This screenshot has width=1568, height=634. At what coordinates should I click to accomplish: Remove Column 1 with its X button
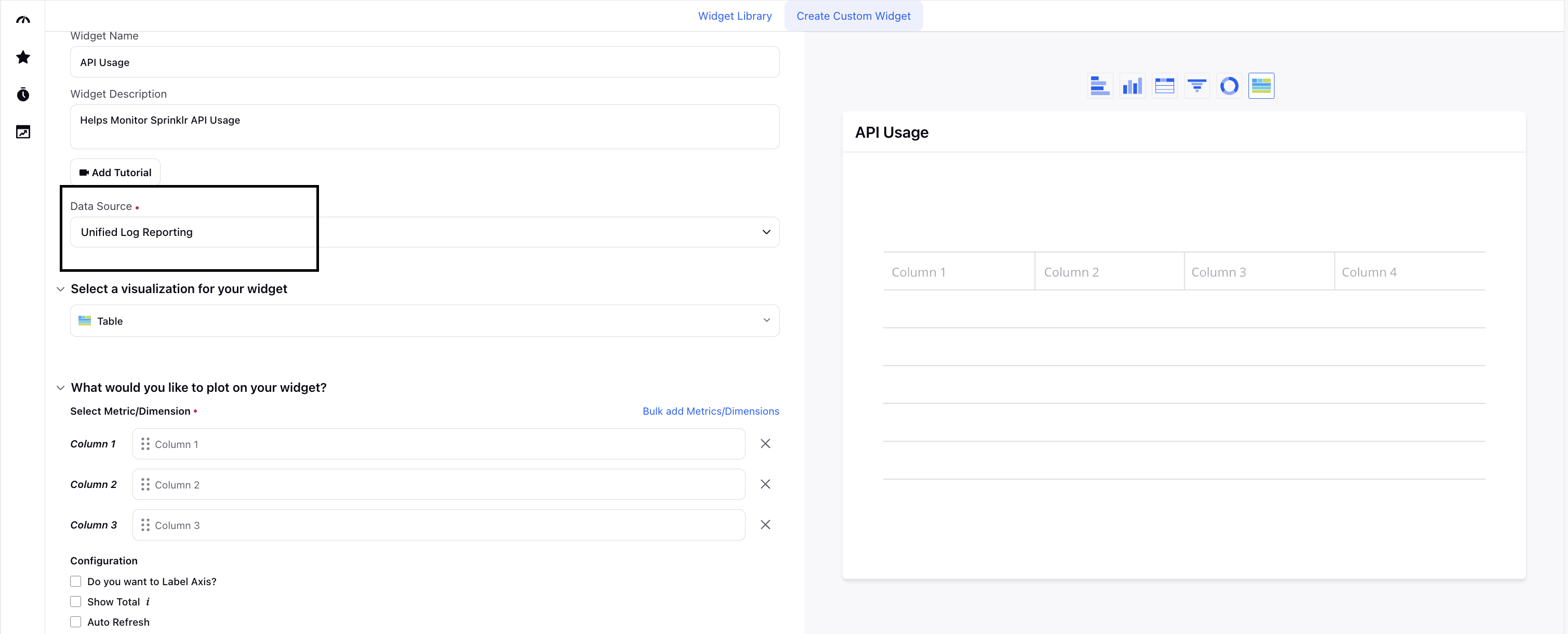[765, 444]
